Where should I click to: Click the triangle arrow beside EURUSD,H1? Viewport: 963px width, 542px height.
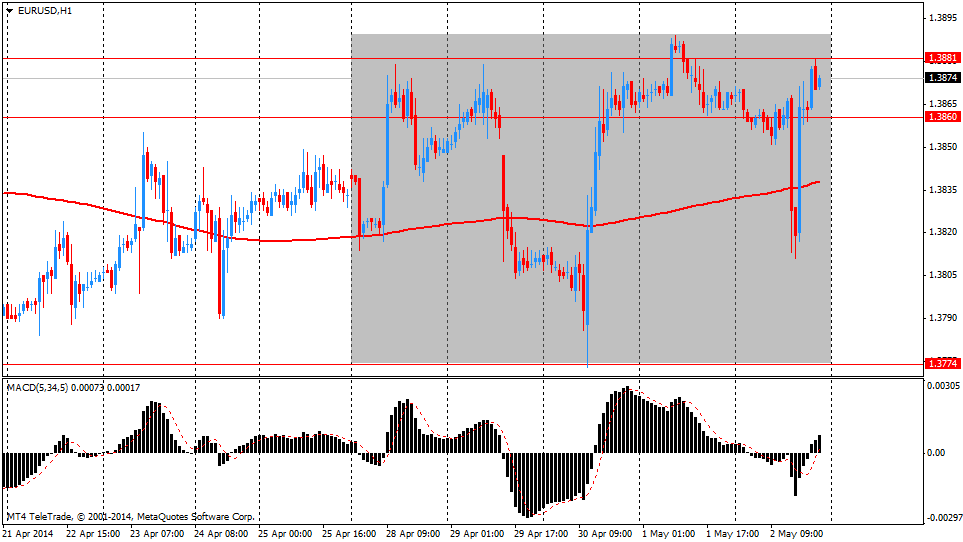[9, 11]
